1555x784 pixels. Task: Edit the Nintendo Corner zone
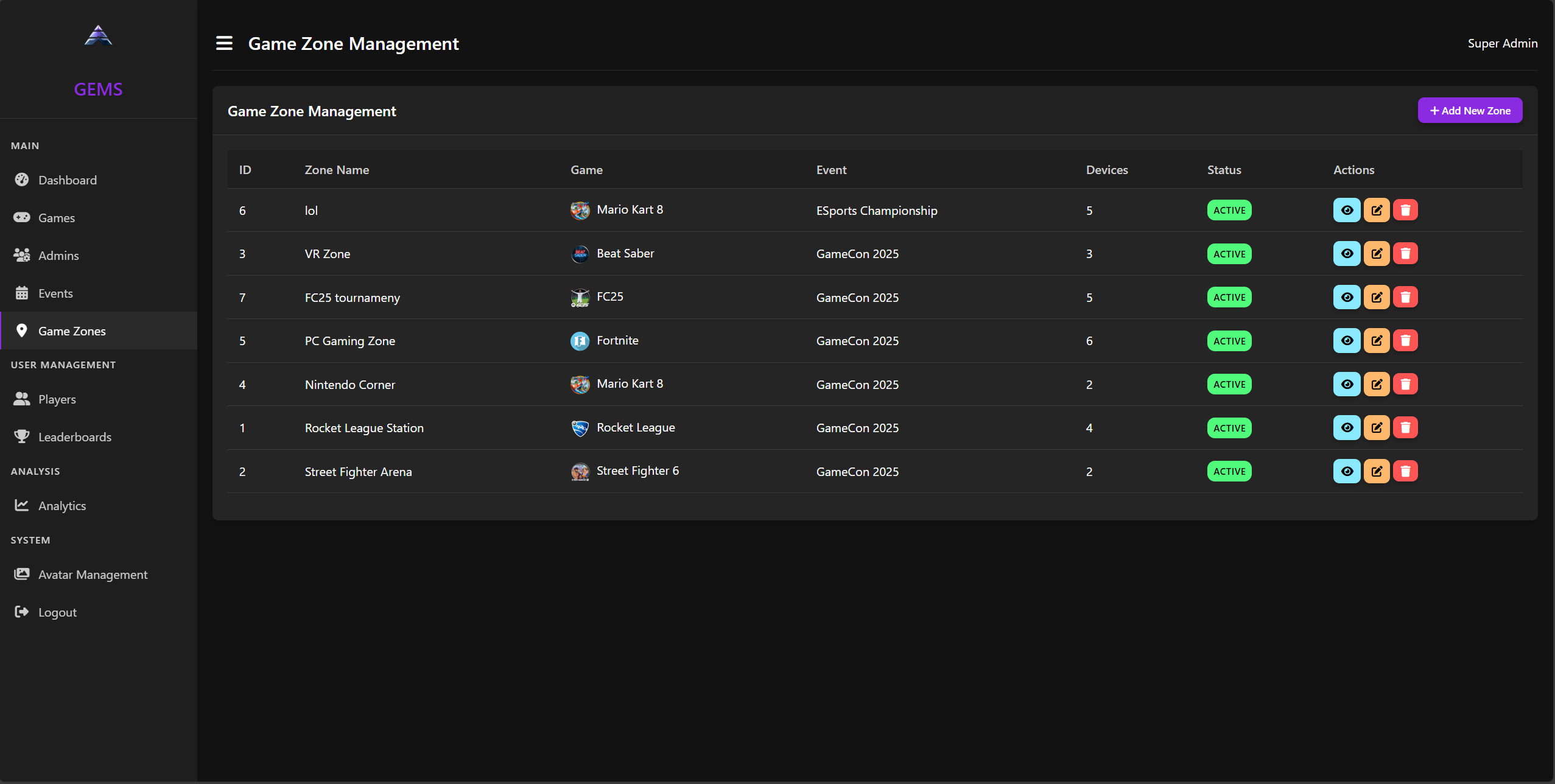[1376, 384]
